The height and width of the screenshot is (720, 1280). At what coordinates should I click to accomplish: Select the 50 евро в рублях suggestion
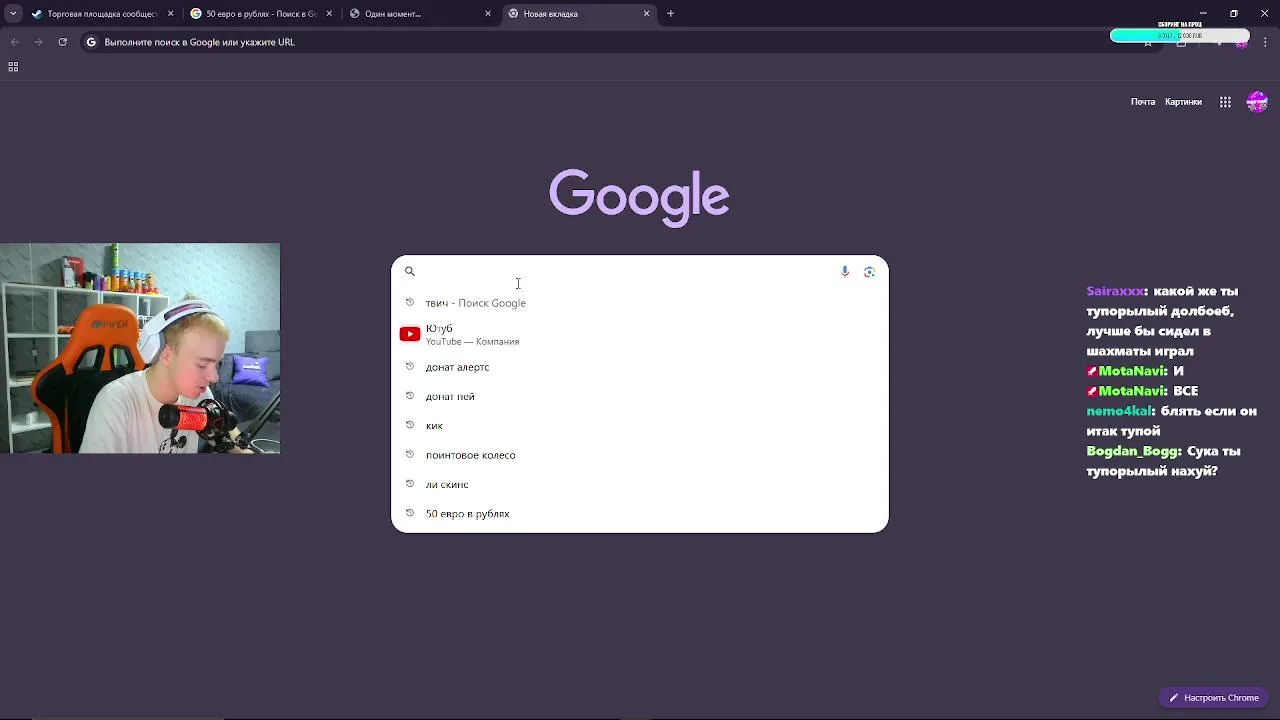[640, 514]
